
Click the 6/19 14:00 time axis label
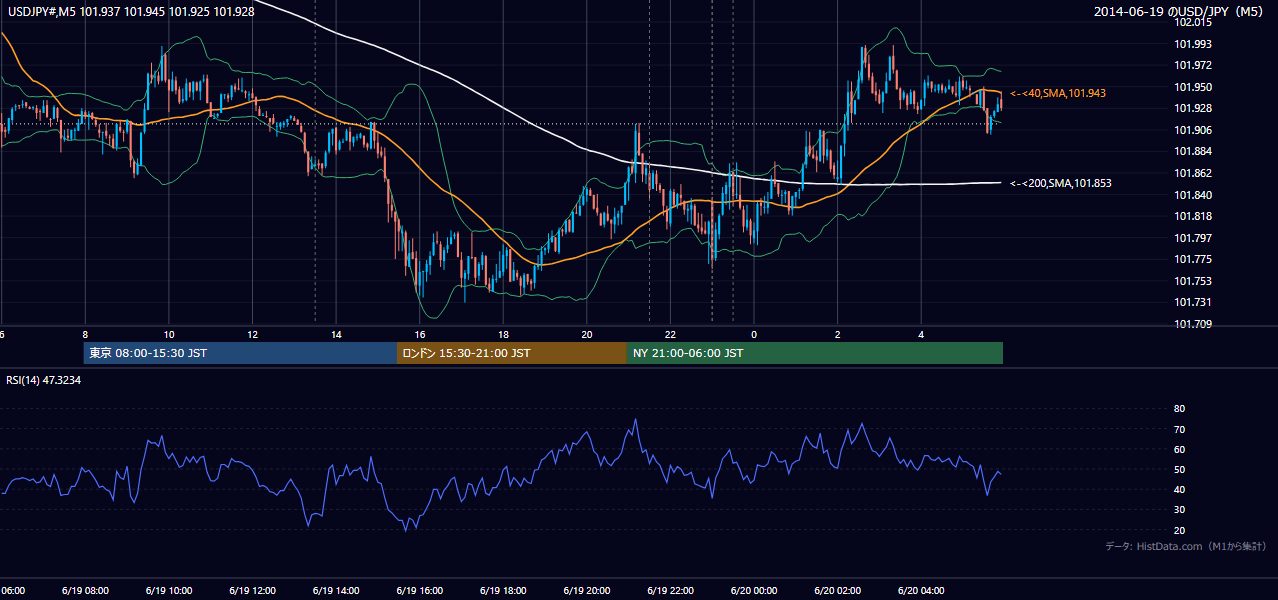click(336, 590)
